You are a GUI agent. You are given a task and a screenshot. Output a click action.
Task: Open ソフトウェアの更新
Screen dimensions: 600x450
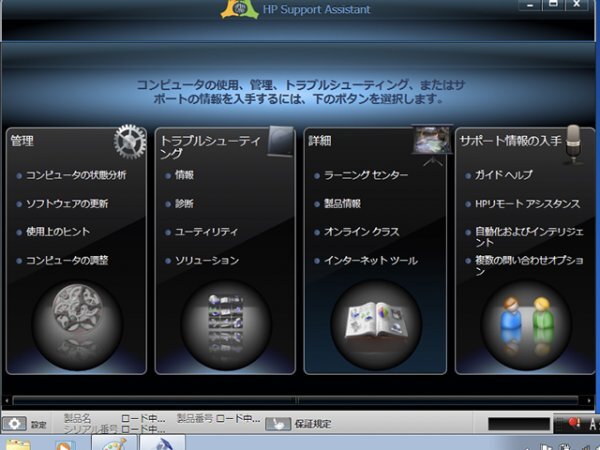(x=67, y=204)
